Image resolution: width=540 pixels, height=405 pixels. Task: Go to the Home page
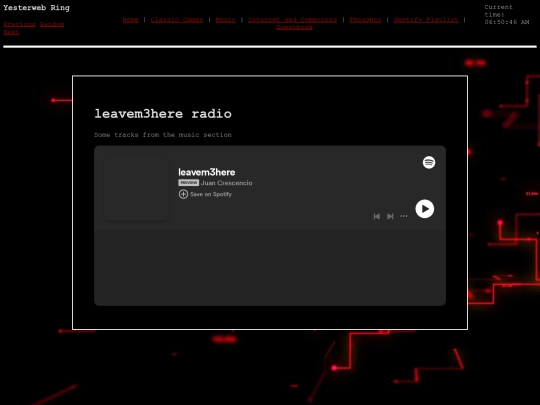tap(130, 20)
